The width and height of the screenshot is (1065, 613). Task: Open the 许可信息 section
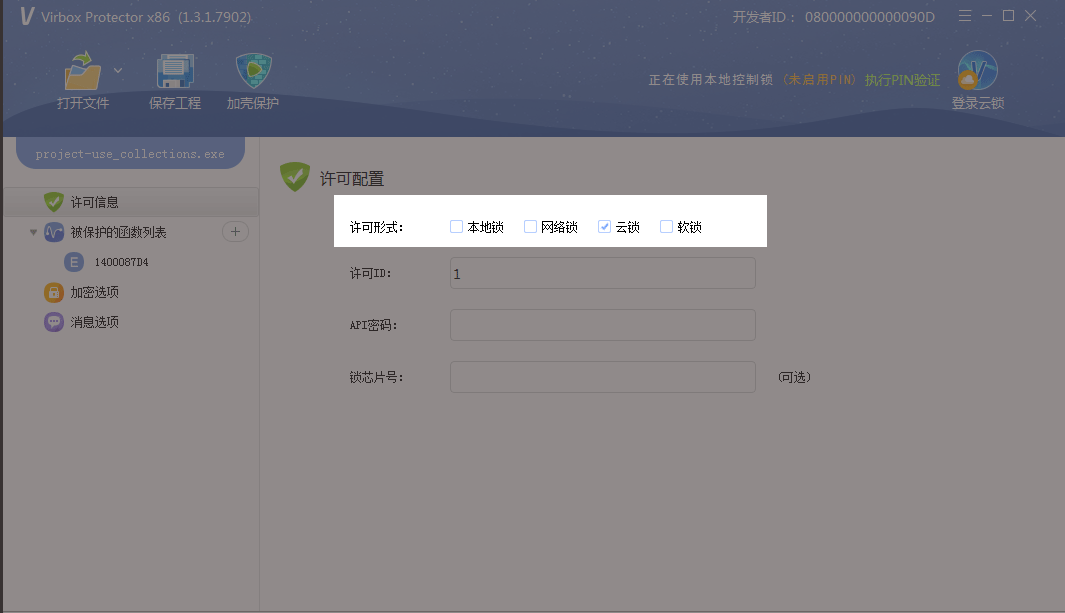[x=131, y=202]
